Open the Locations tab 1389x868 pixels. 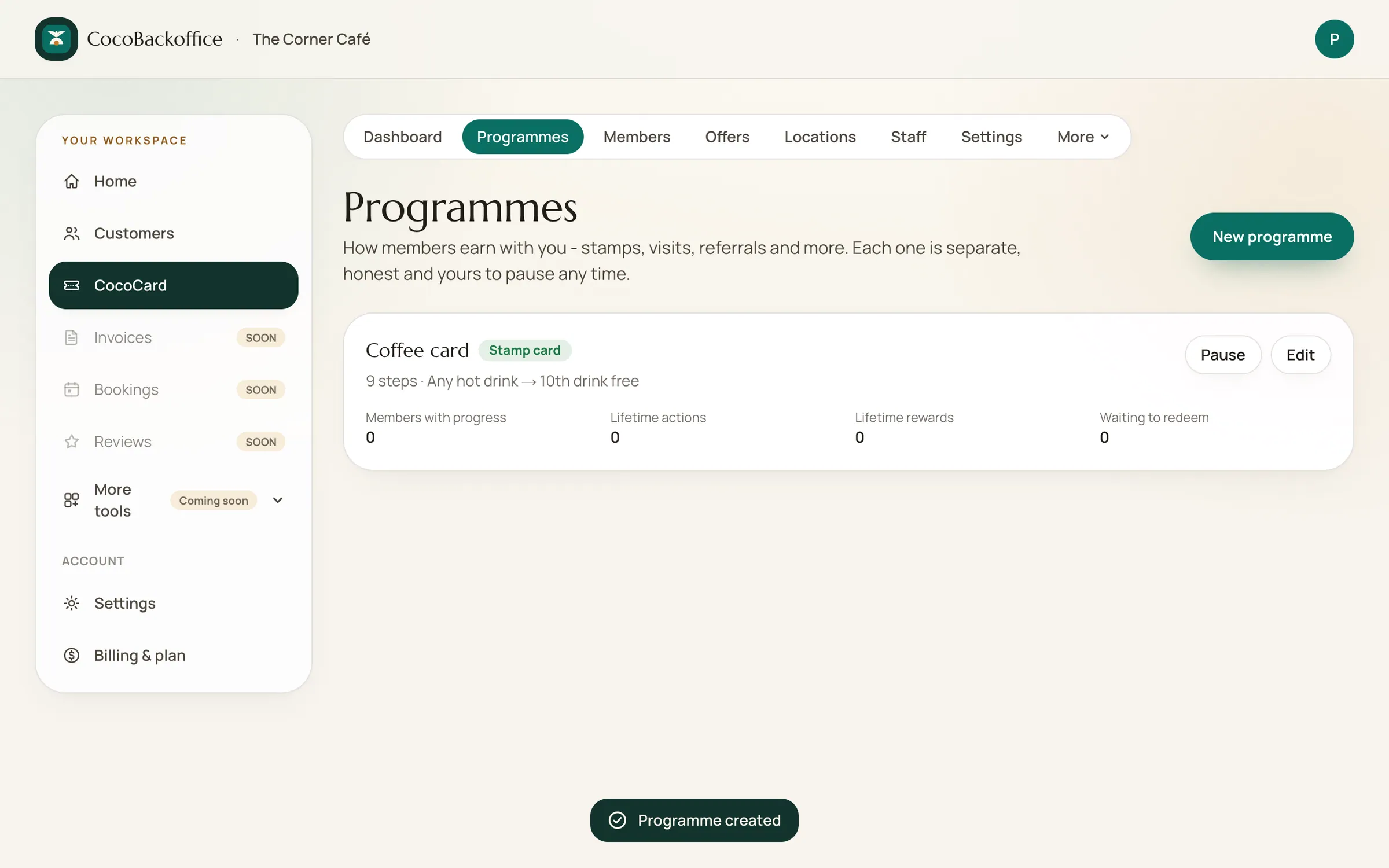coord(820,137)
